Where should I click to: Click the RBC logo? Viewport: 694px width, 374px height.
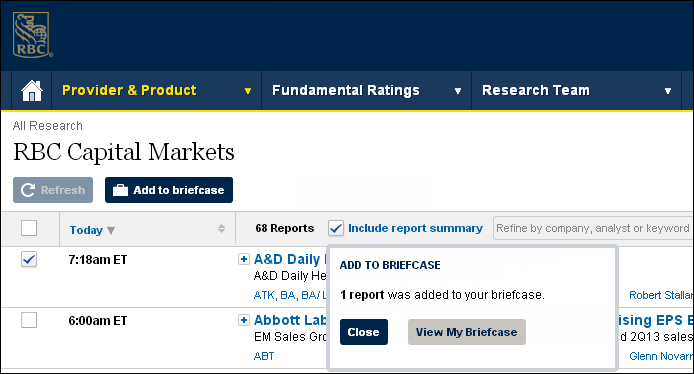[32, 35]
